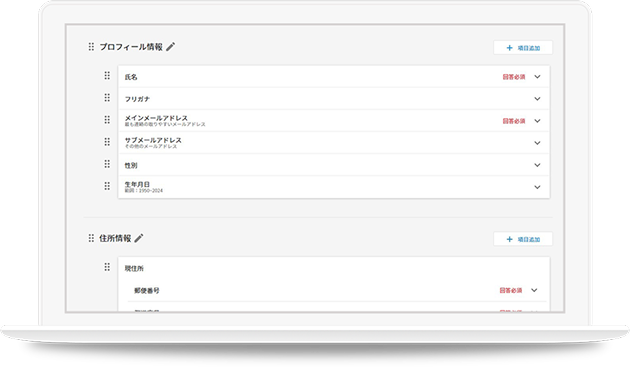Click drag handle beside メインメールアドレス row
This screenshot has width=630, height=368.
107,120
